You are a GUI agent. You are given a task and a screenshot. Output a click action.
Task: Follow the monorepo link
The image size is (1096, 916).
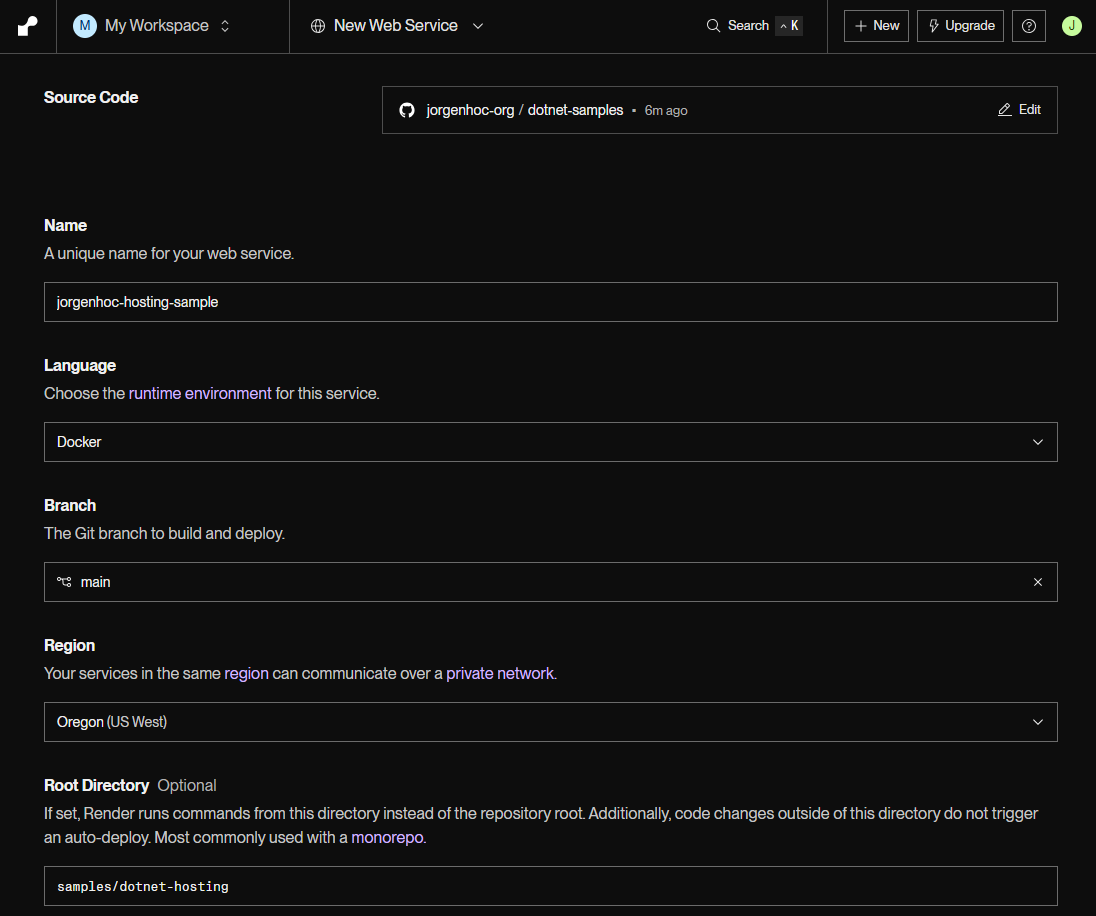coord(387,838)
